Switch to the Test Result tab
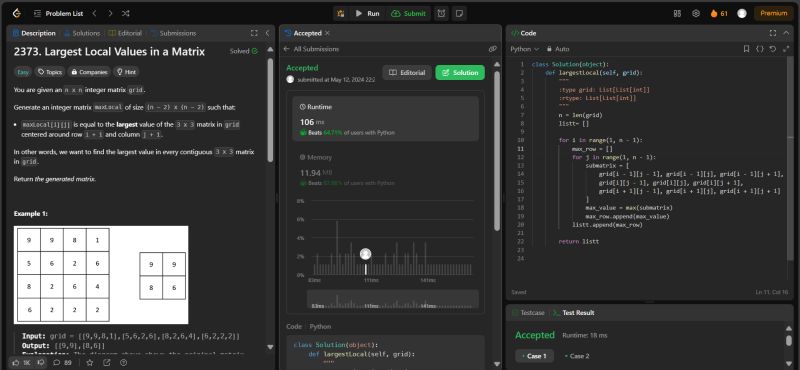800x370 pixels. (573, 312)
